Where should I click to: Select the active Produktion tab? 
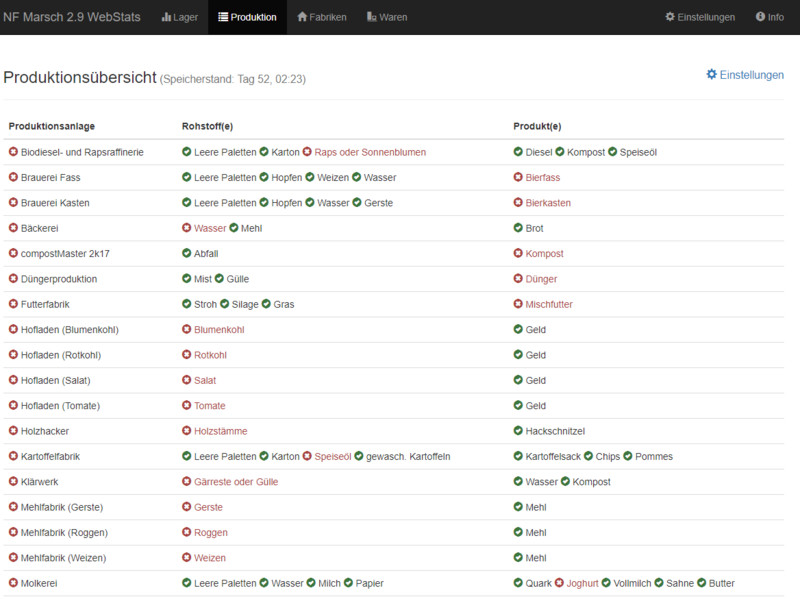click(247, 17)
